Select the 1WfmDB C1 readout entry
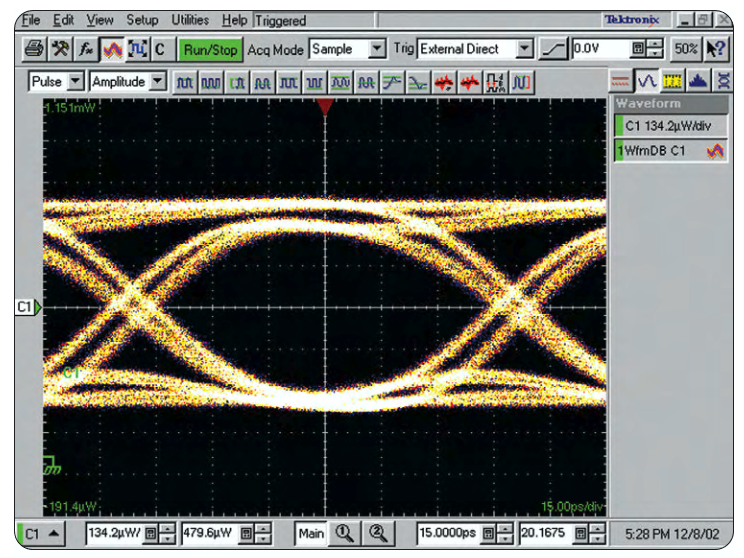The image size is (744, 558). coord(670,151)
